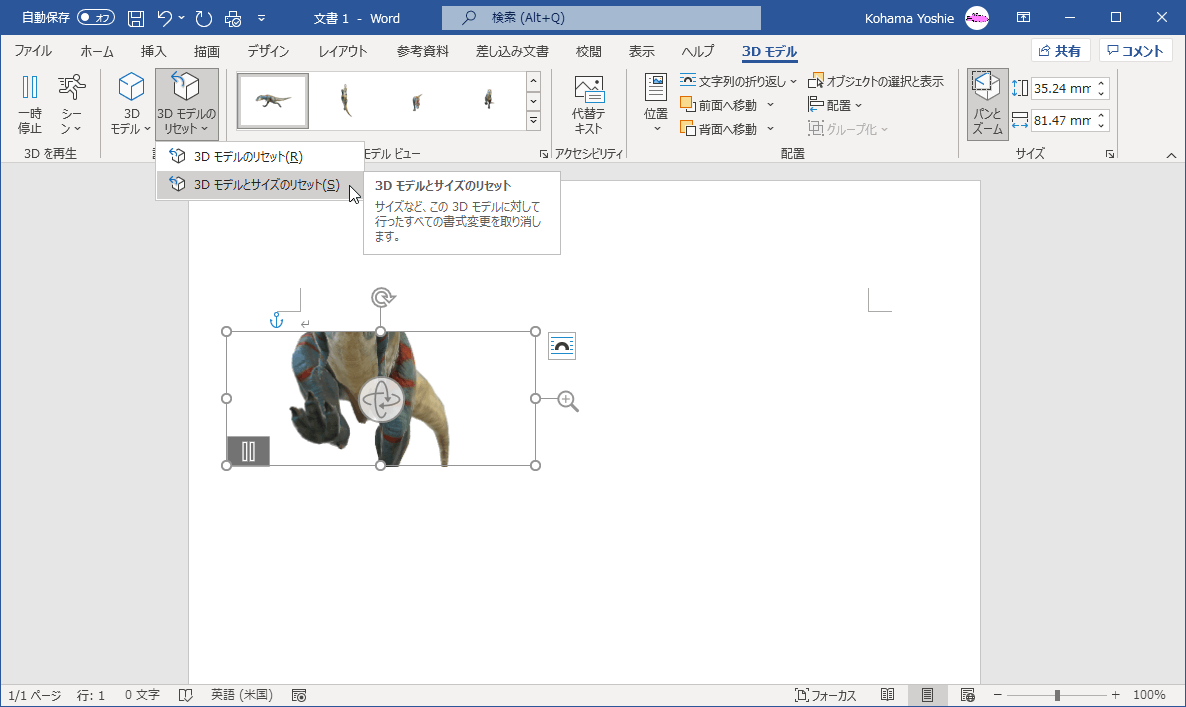Open オブジェクトの選択と表示 selection pane
The width and height of the screenshot is (1186, 707).
pos(876,81)
